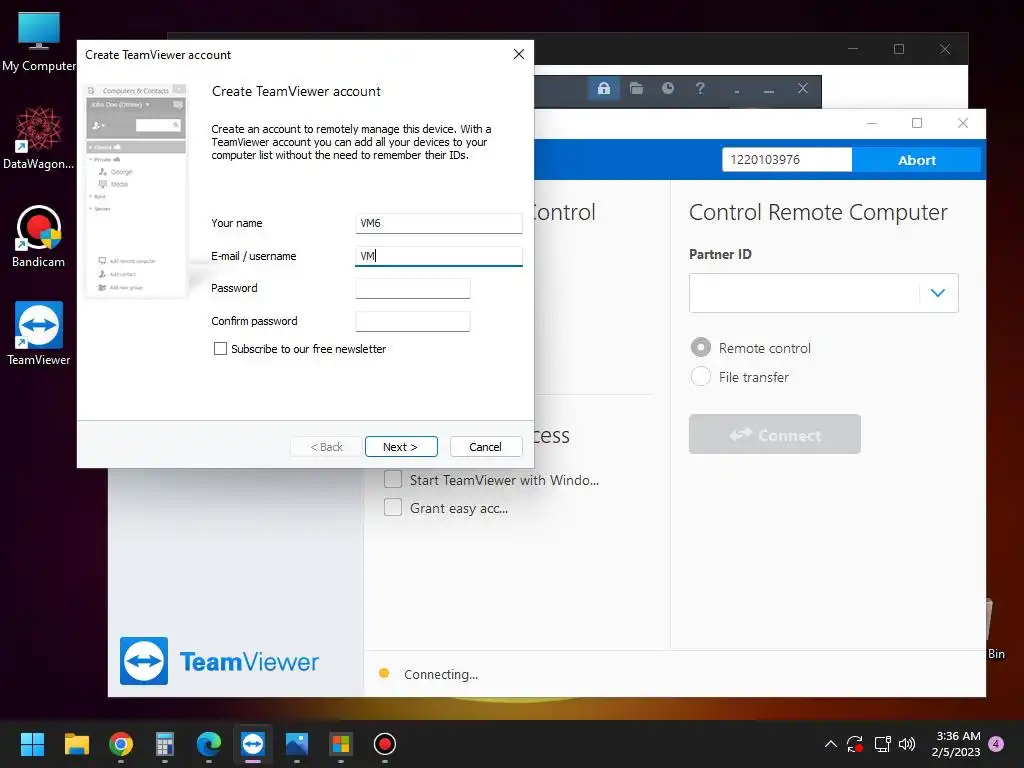Close the session toolbar with its X icon

pos(803,88)
